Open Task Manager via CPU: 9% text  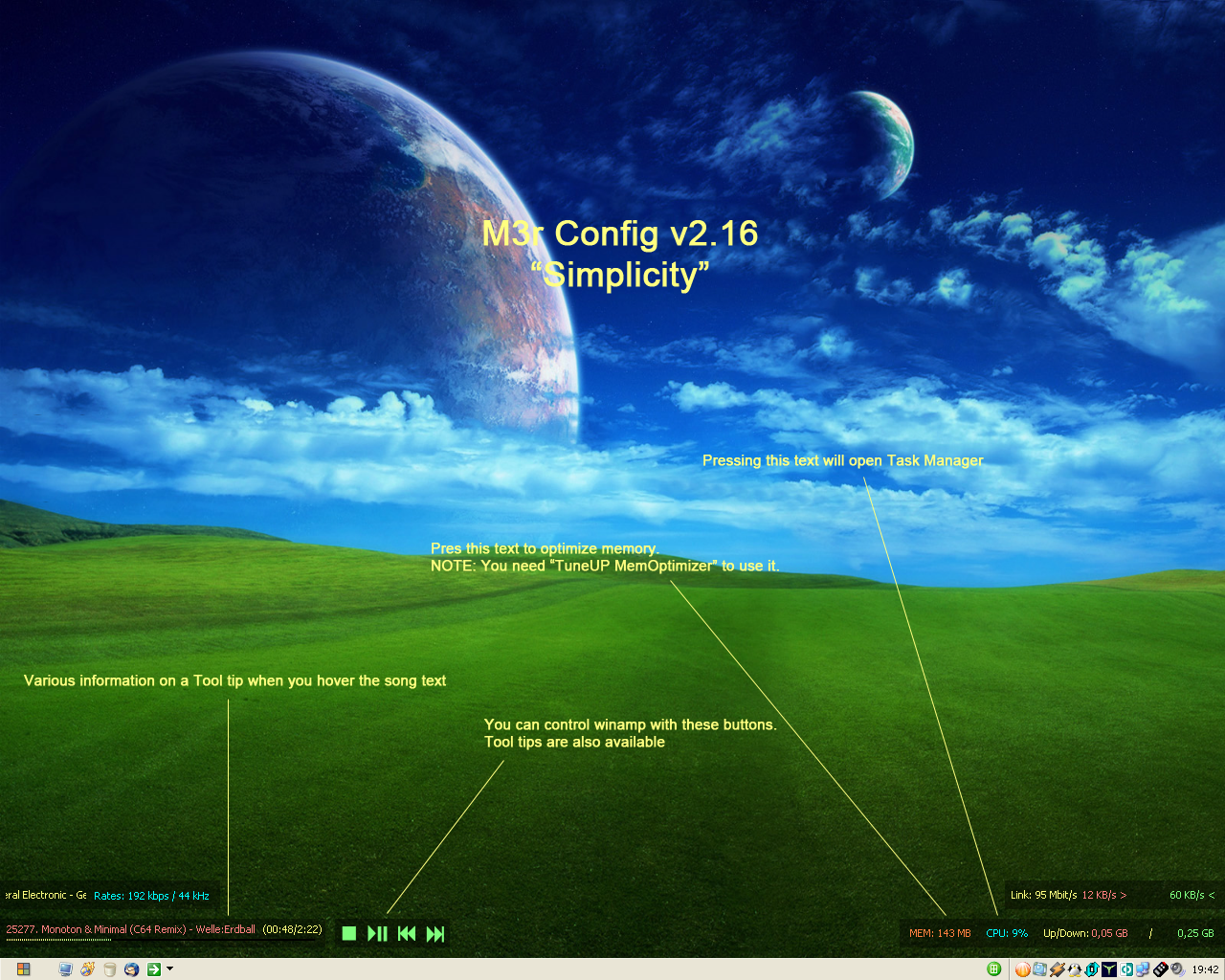(1007, 933)
